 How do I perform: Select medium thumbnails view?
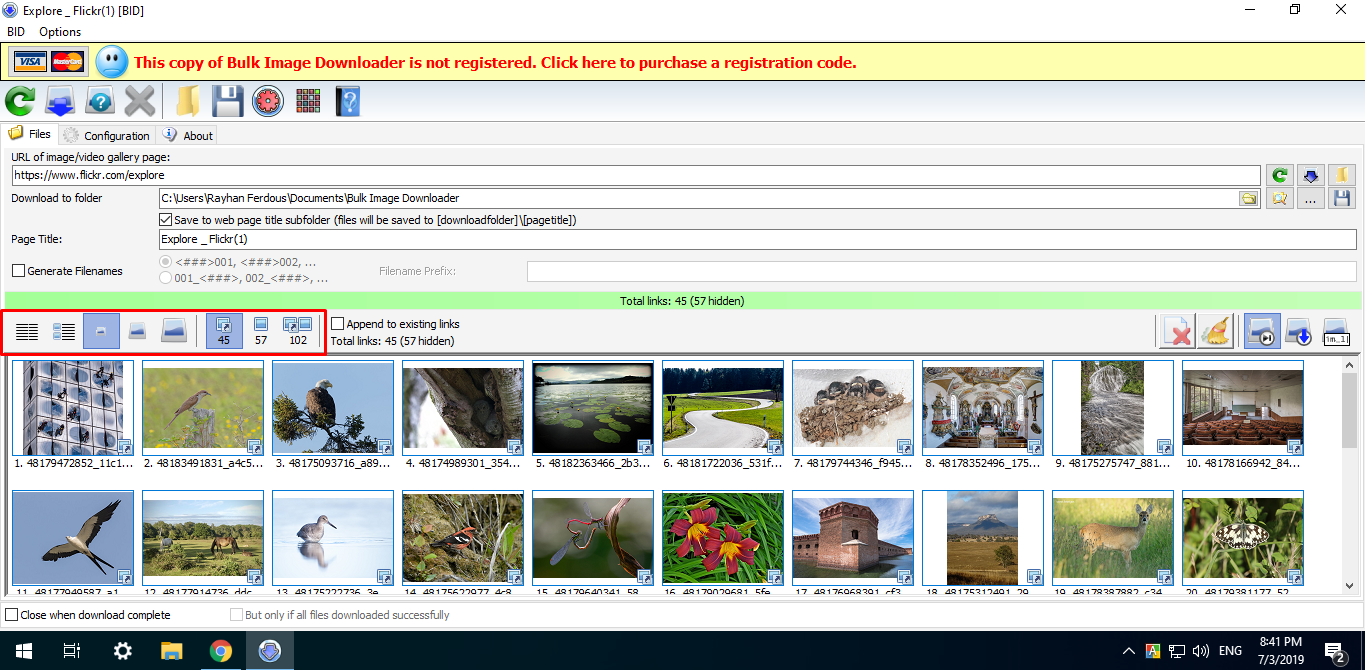[x=138, y=331]
